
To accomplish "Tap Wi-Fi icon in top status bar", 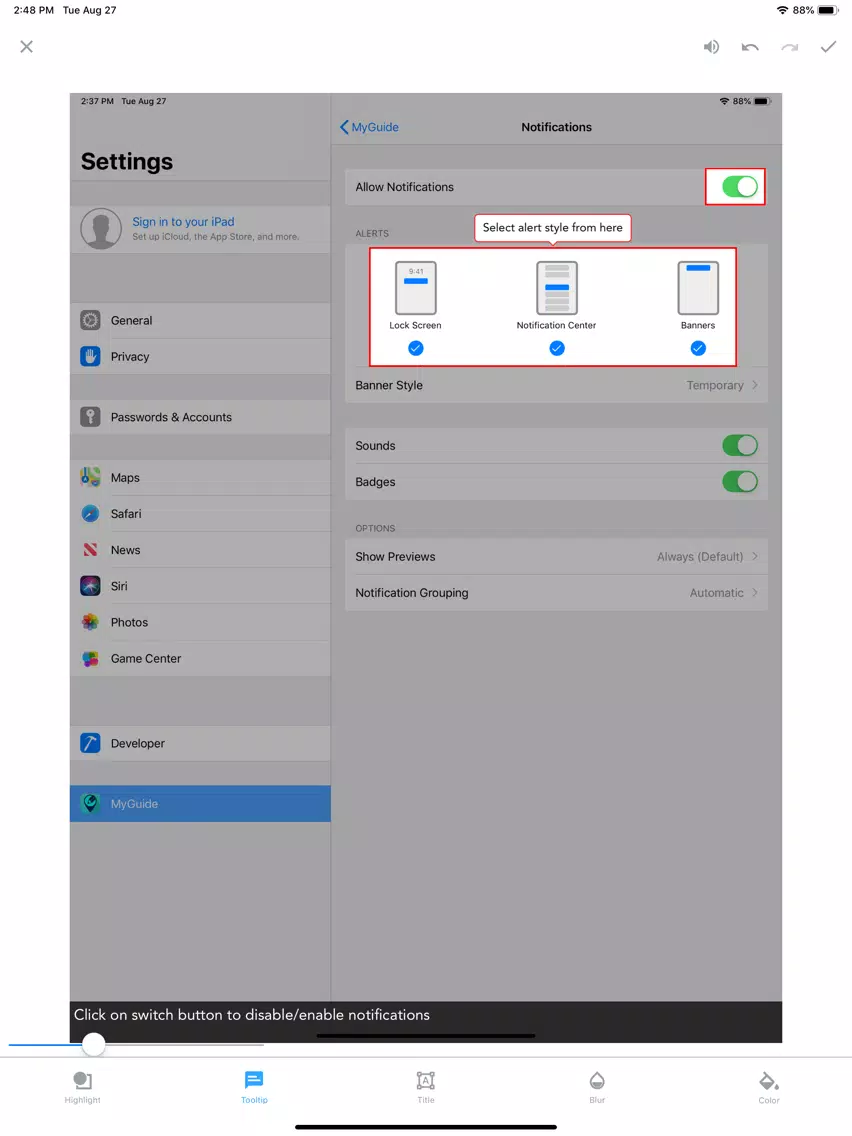I will (782, 10).
